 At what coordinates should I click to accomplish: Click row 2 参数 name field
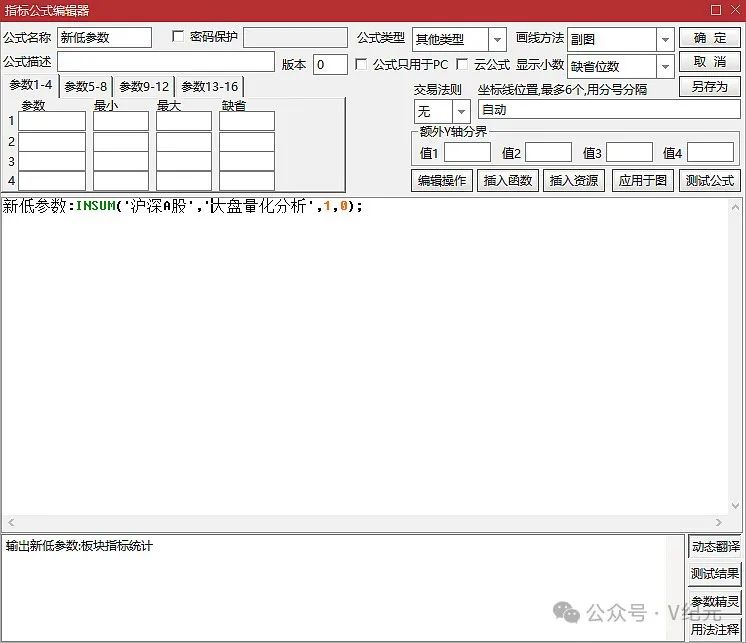pyautogui.click(x=52, y=142)
